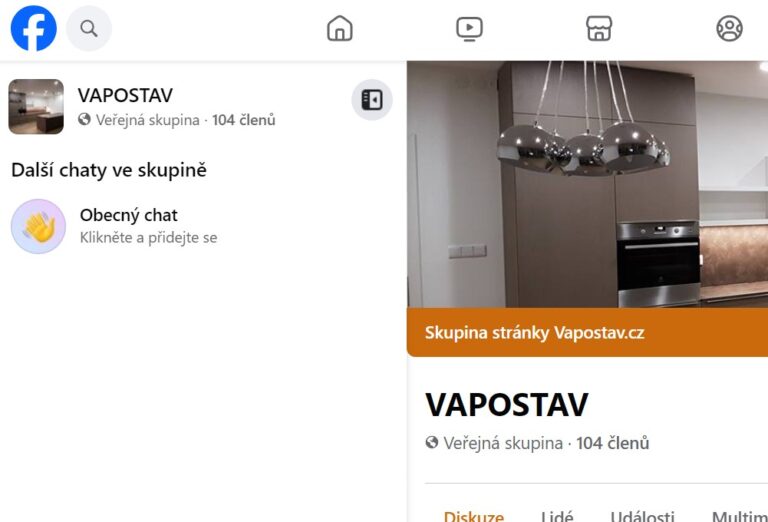Click the globe icon beside sidebar Veřejná skupina

point(84,119)
